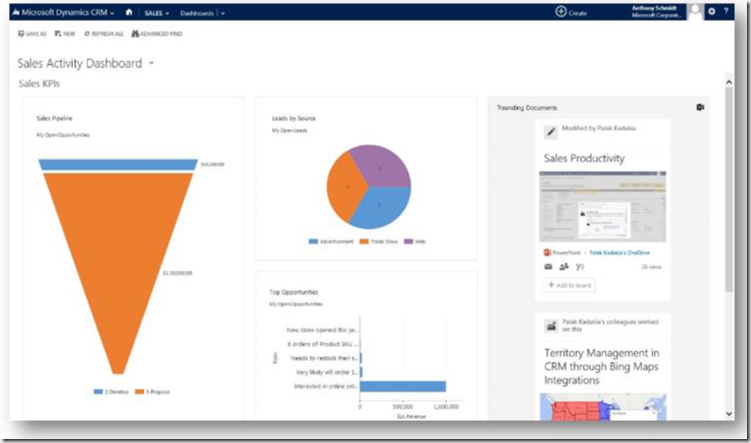Click the New dashboard command
This screenshot has width=751, height=443.
pyautogui.click(x=65, y=34)
